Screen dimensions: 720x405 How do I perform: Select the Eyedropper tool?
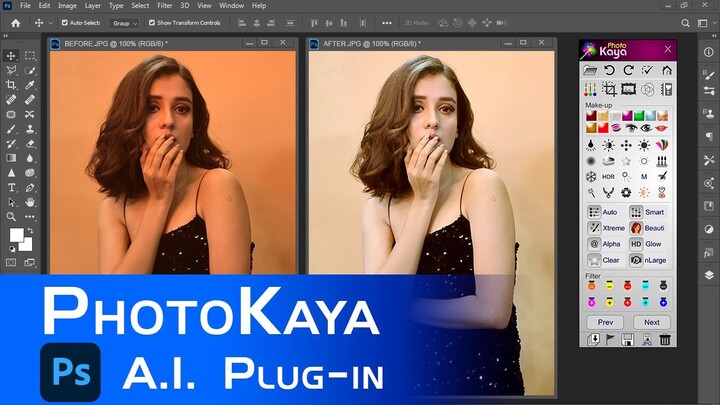point(30,85)
